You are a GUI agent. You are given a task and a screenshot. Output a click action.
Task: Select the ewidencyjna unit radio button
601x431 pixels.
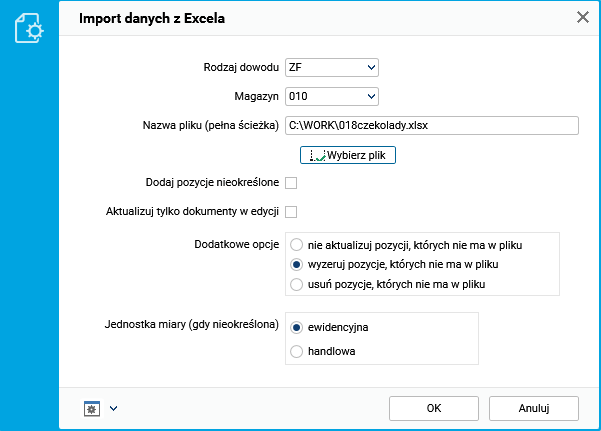[296, 327]
